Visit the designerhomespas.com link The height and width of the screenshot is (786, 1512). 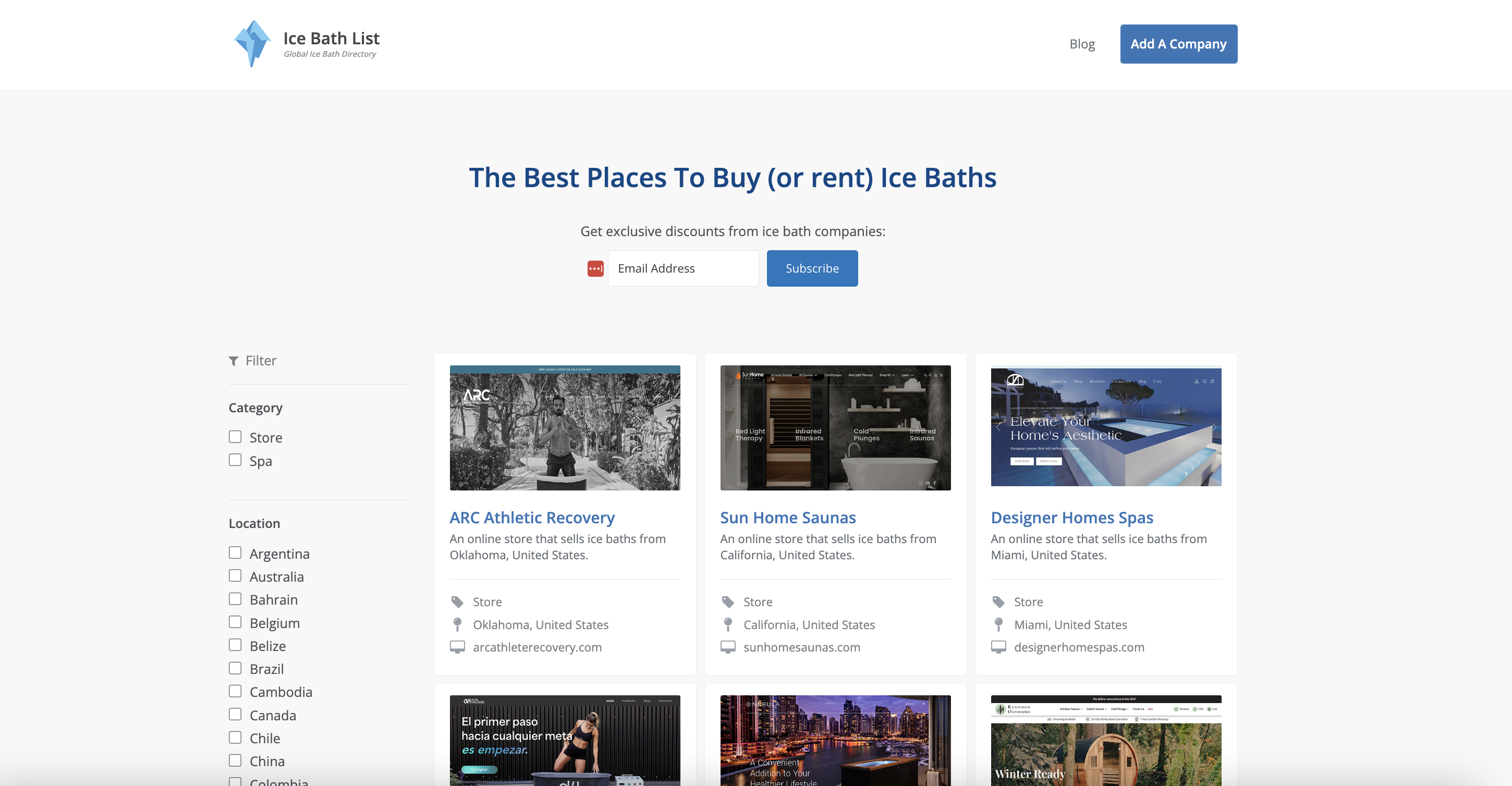point(1079,647)
